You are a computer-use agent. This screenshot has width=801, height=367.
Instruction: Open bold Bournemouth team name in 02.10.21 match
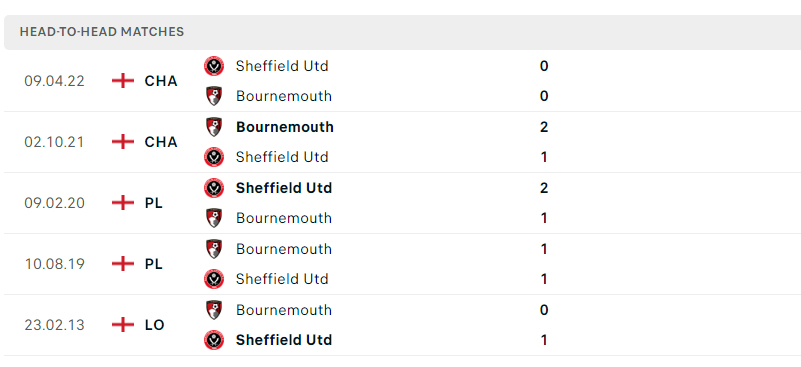pos(285,127)
